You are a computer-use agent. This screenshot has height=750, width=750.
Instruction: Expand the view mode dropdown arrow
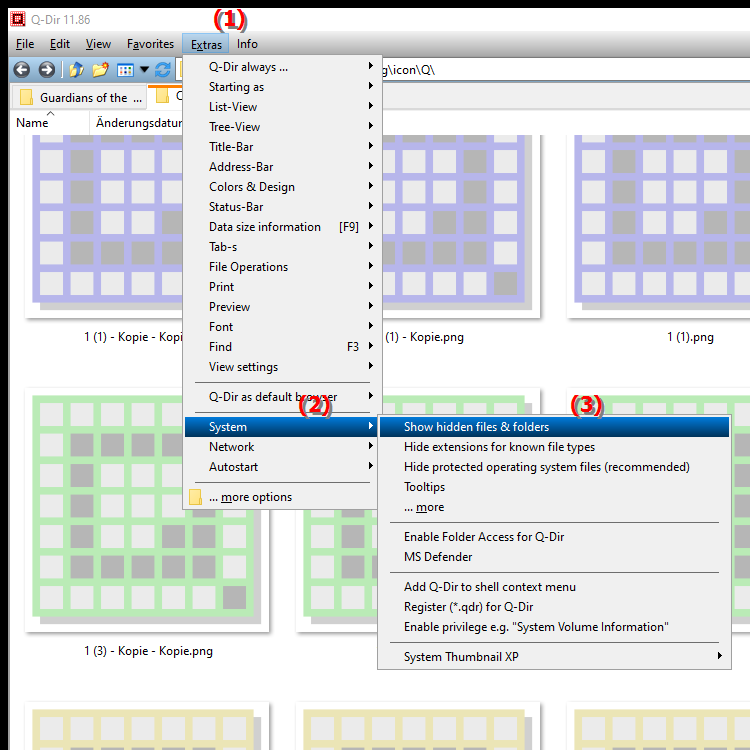point(144,70)
